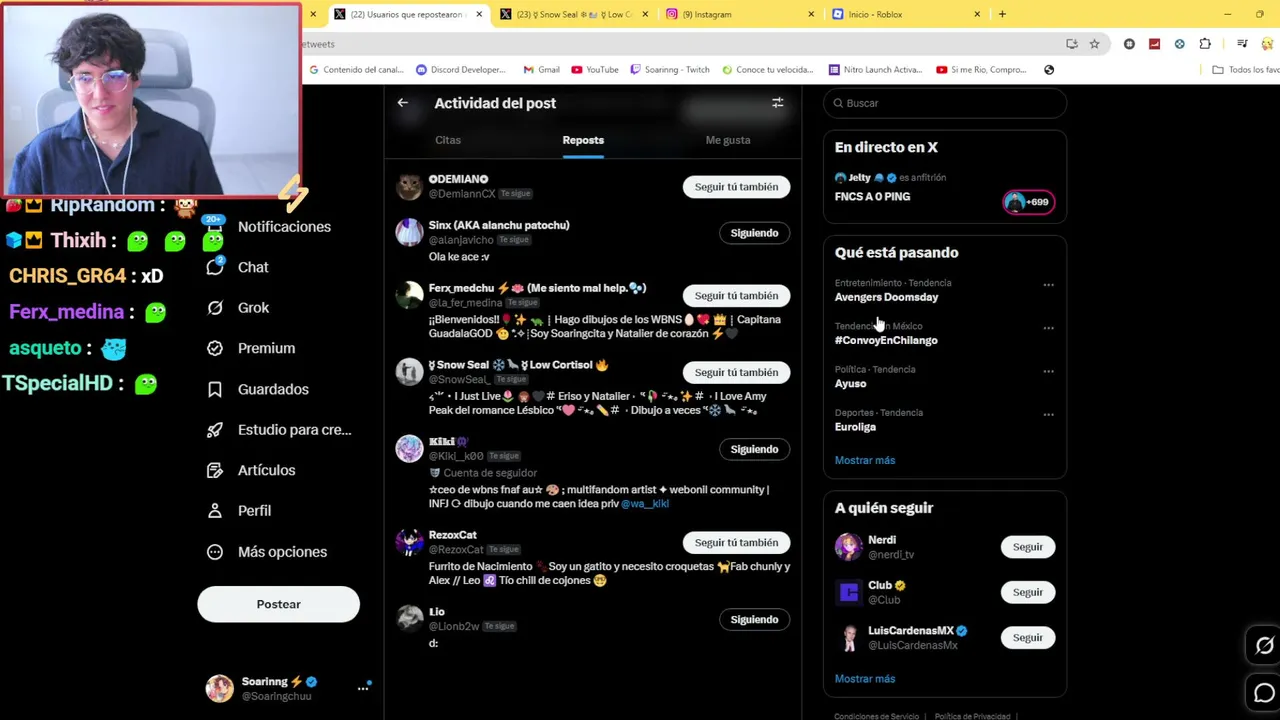Image resolution: width=1280 pixels, height=720 pixels.
Task: Switch to the Me gusta tab
Action: pyautogui.click(x=728, y=140)
